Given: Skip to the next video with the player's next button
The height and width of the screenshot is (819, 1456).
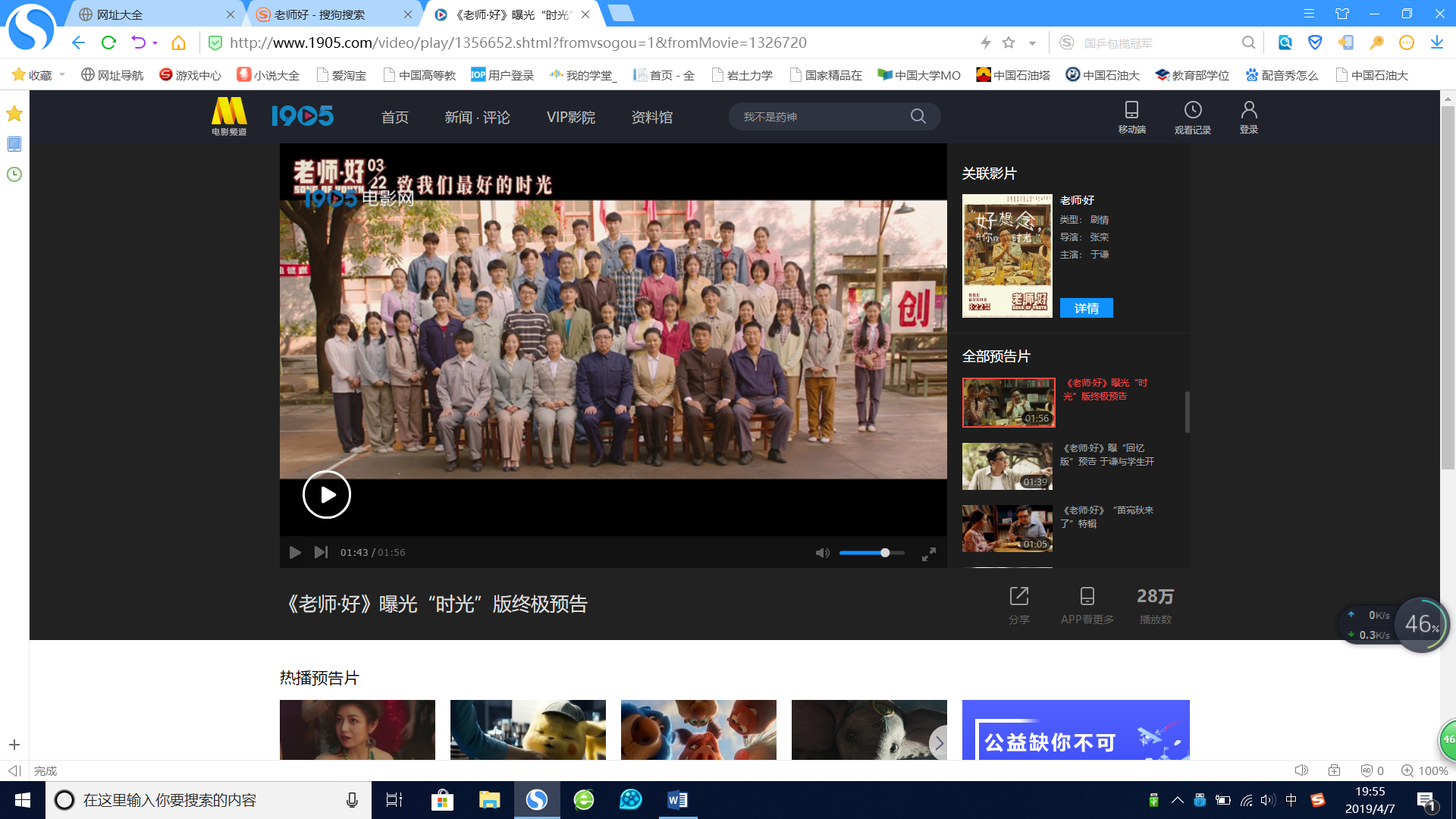Looking at the screenshot, I should tap(321, 552).
